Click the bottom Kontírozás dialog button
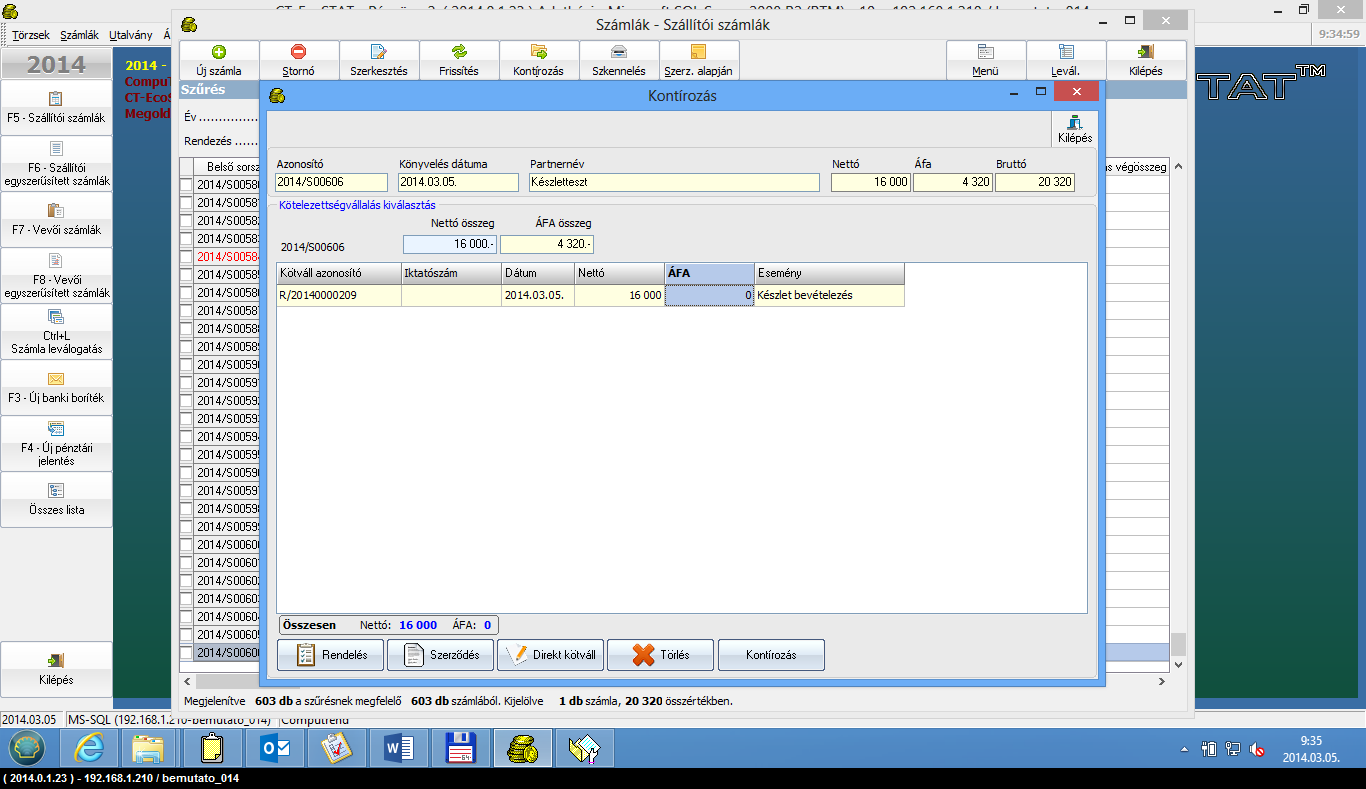Viewport: 1366px width, 789px height. [771, 655]
